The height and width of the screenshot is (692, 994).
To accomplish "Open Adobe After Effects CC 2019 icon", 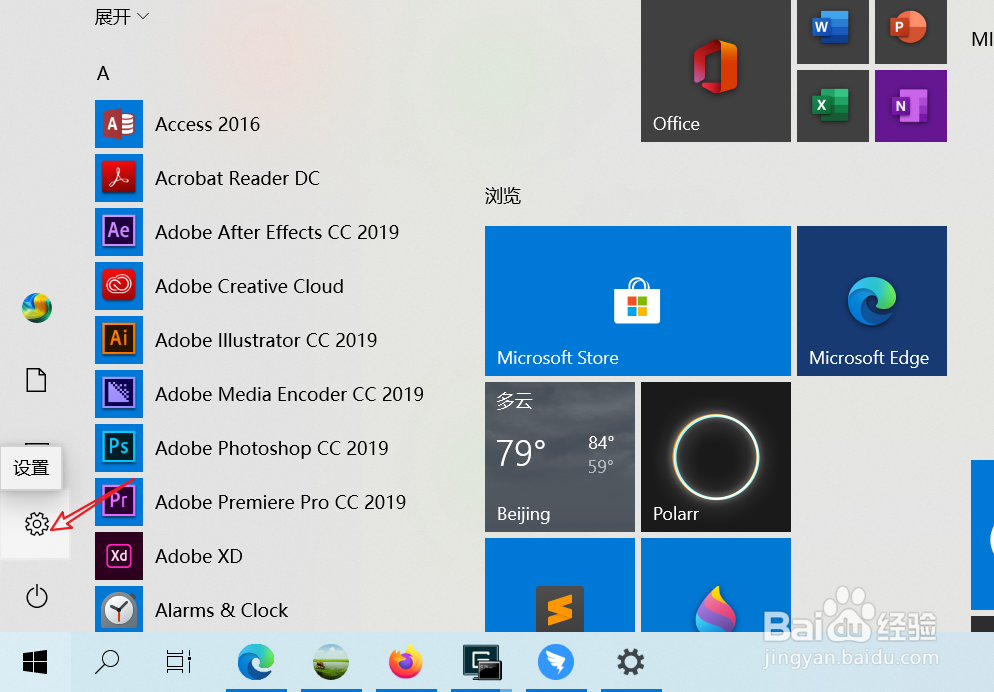I will 119,232.
